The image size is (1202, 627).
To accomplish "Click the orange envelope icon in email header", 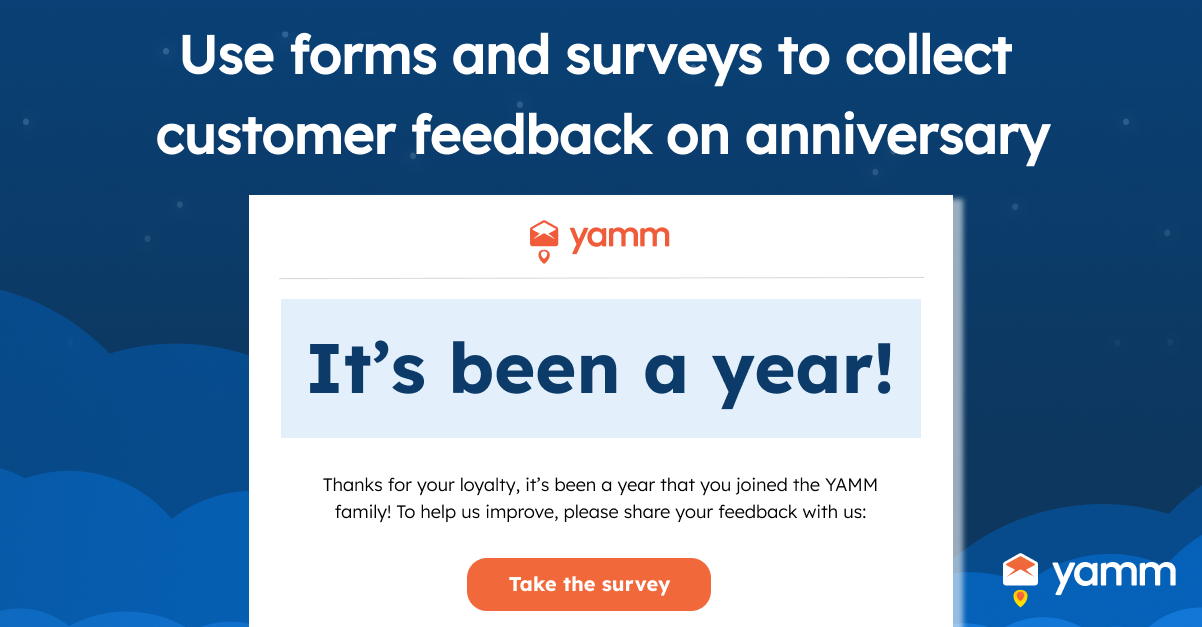I will [x=543, y=235].
